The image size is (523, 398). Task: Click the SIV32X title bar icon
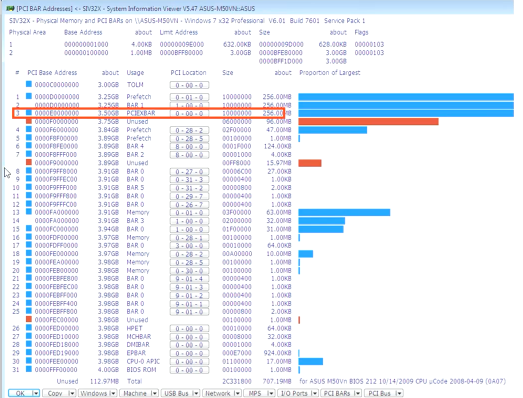10,8
